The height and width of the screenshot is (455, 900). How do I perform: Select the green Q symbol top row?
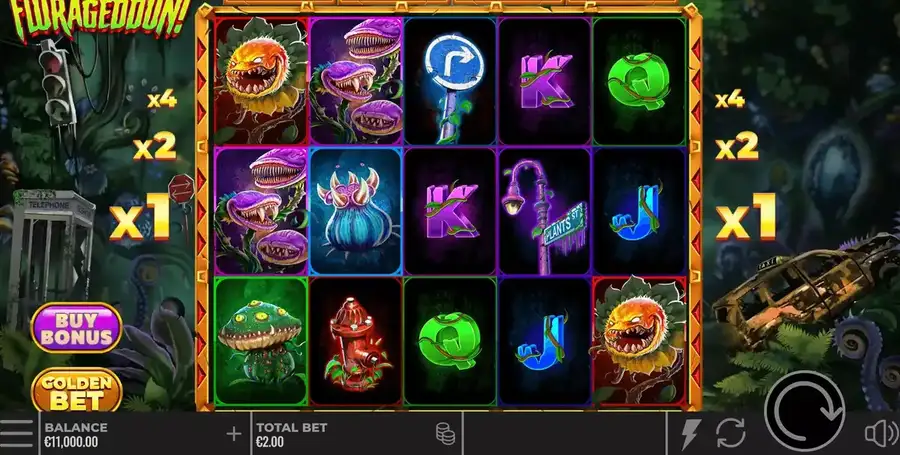click(x=639, y=81)
